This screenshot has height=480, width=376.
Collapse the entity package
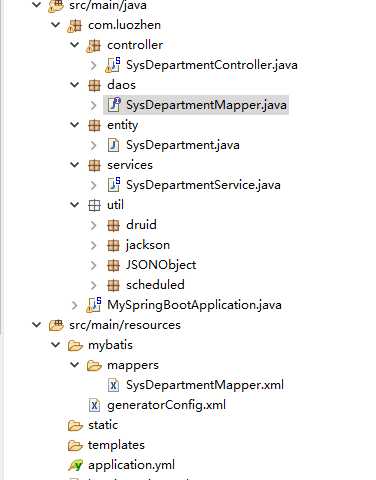[x=75, y=125]
